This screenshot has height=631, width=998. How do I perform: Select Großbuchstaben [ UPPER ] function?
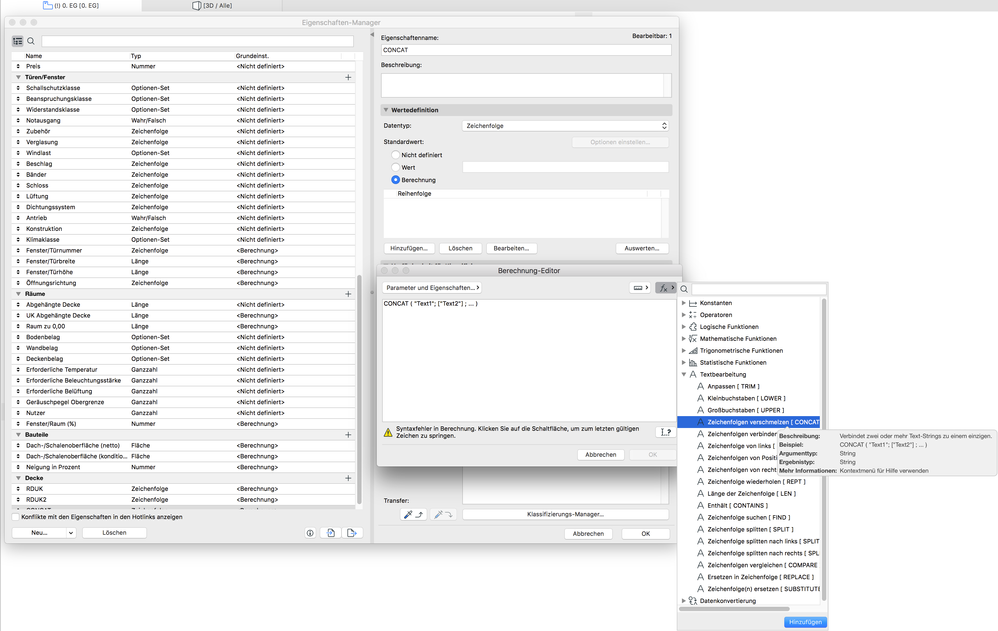[745, 410]
